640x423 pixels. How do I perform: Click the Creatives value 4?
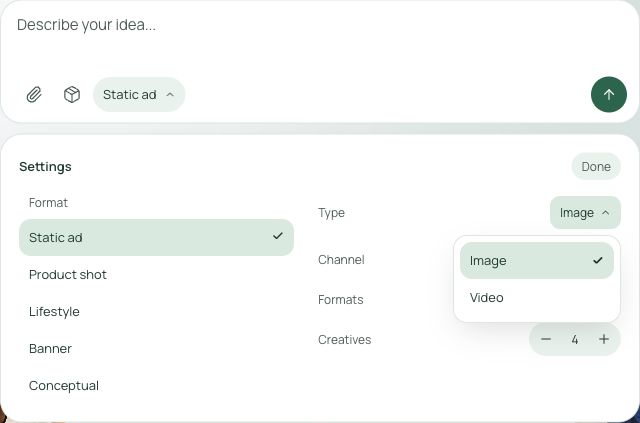(575, 340)
